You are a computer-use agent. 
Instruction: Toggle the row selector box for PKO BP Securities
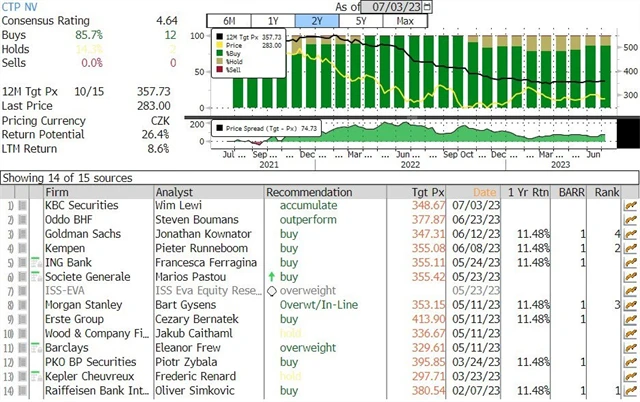[22, 362]
